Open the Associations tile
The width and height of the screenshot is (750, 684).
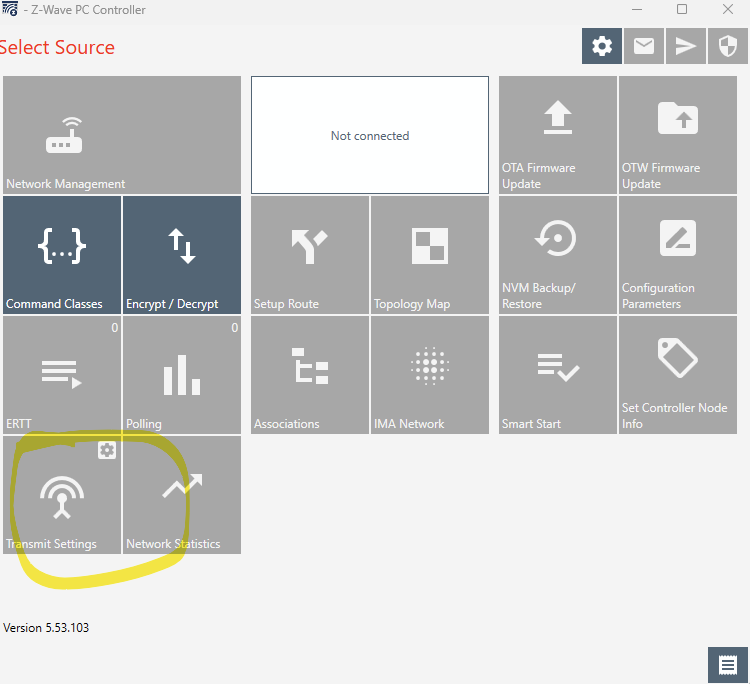310,375
